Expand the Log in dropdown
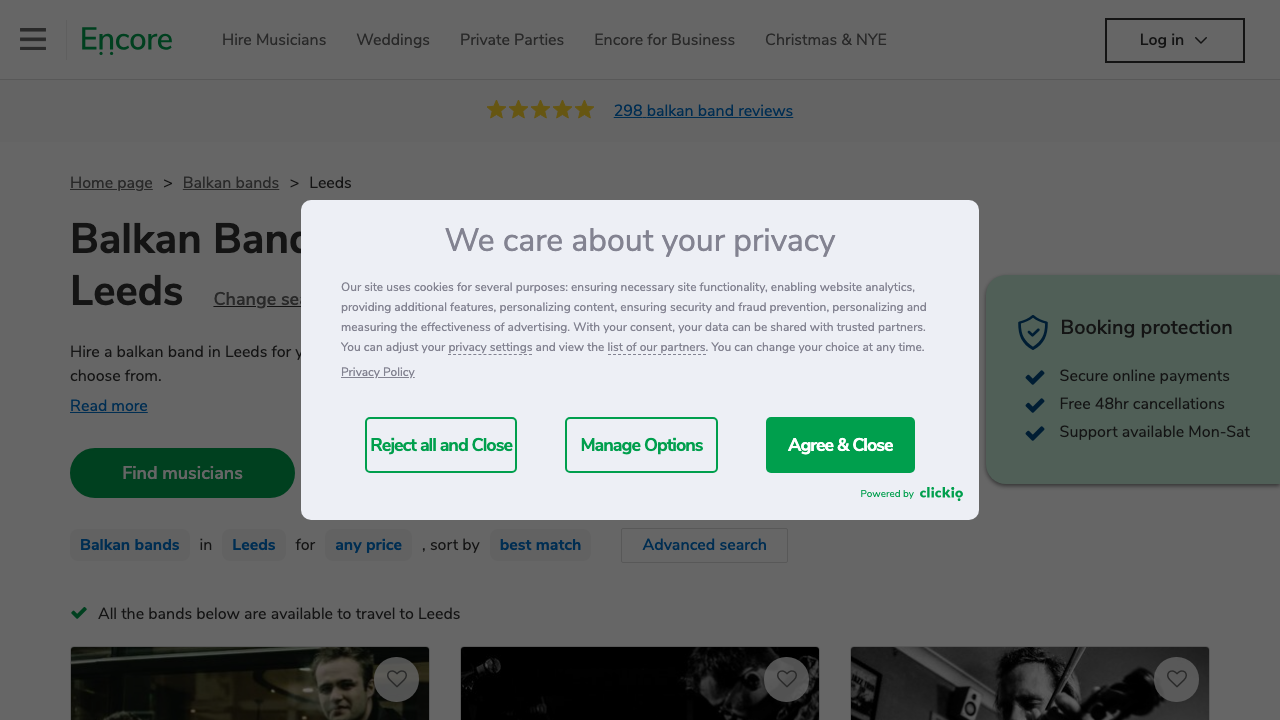The height and width of the screenshot is (720, 1280). tap(1174, 40)
